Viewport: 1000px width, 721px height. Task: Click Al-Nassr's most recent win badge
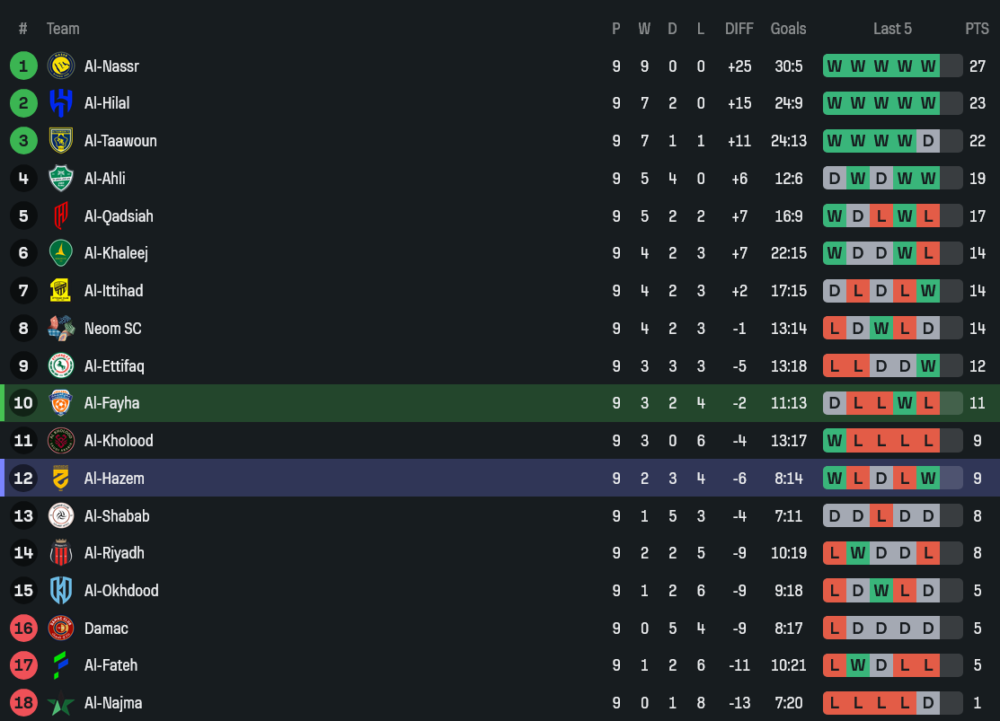(x=928, y=66)
